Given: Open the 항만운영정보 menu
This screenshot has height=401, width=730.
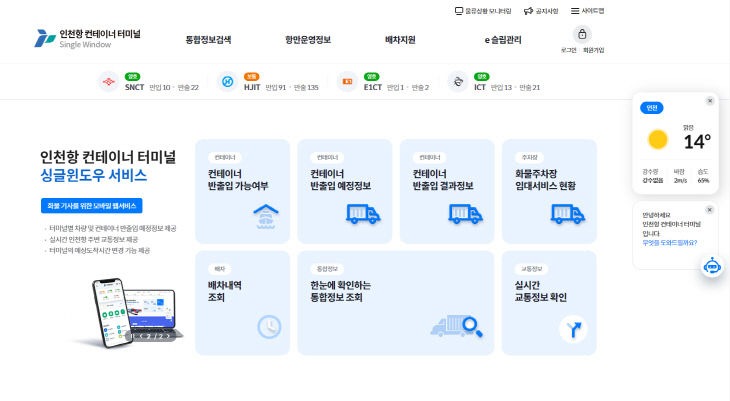Looking at the screenshot, I should [308, 40].
